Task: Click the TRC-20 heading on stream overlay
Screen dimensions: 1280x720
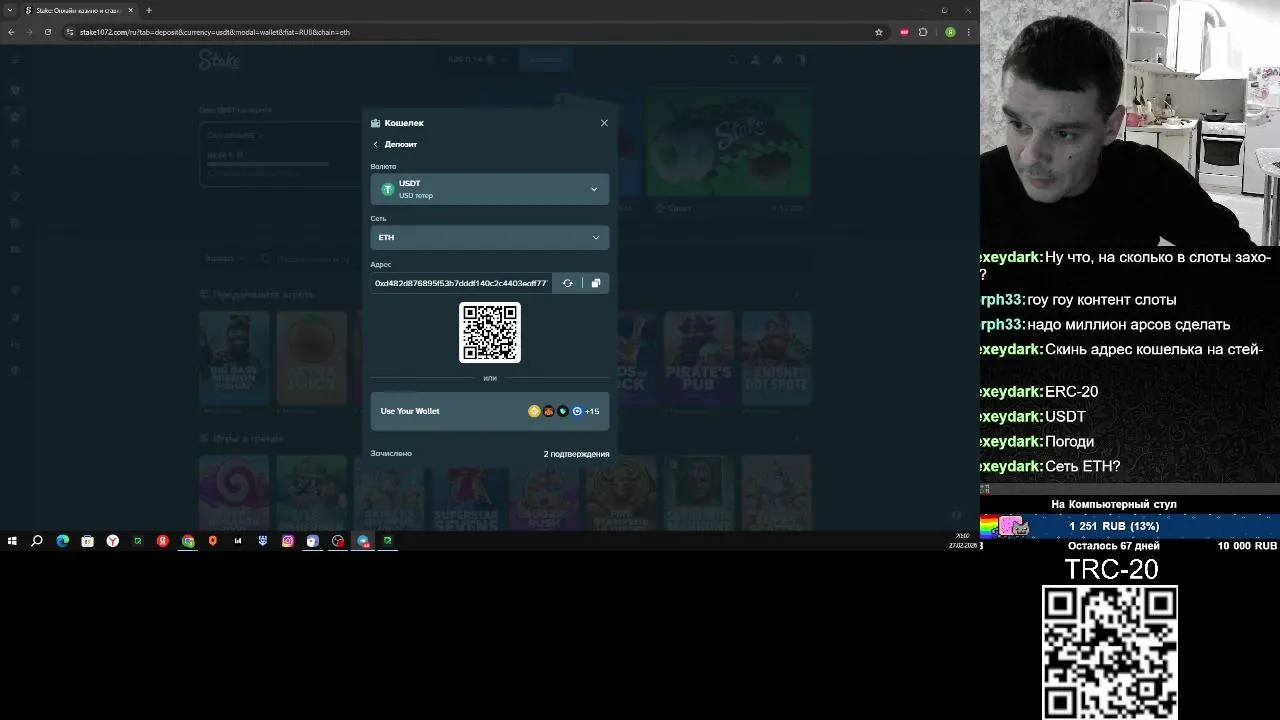Action: (1111, 569)
